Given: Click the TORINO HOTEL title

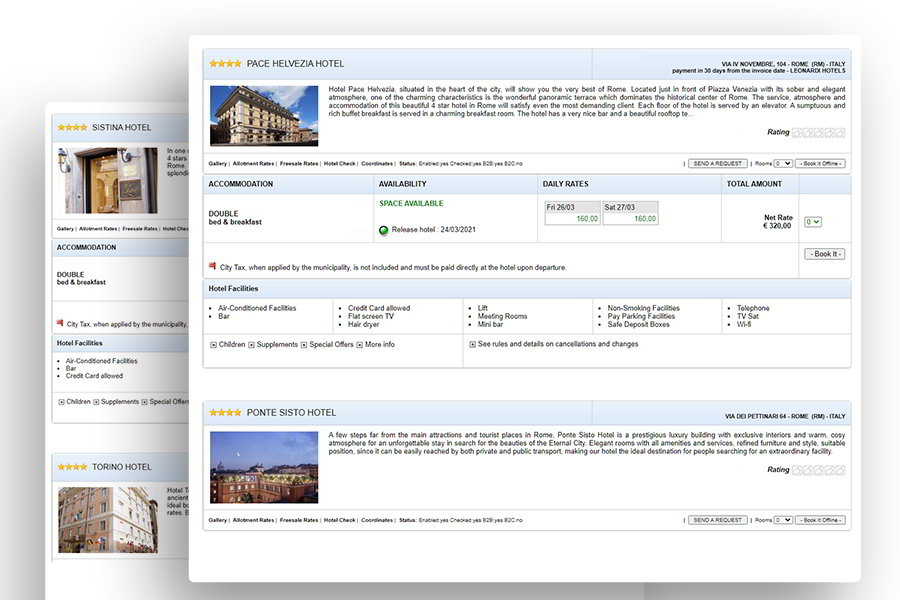Looking at the screenshot, I should [122, 467].
